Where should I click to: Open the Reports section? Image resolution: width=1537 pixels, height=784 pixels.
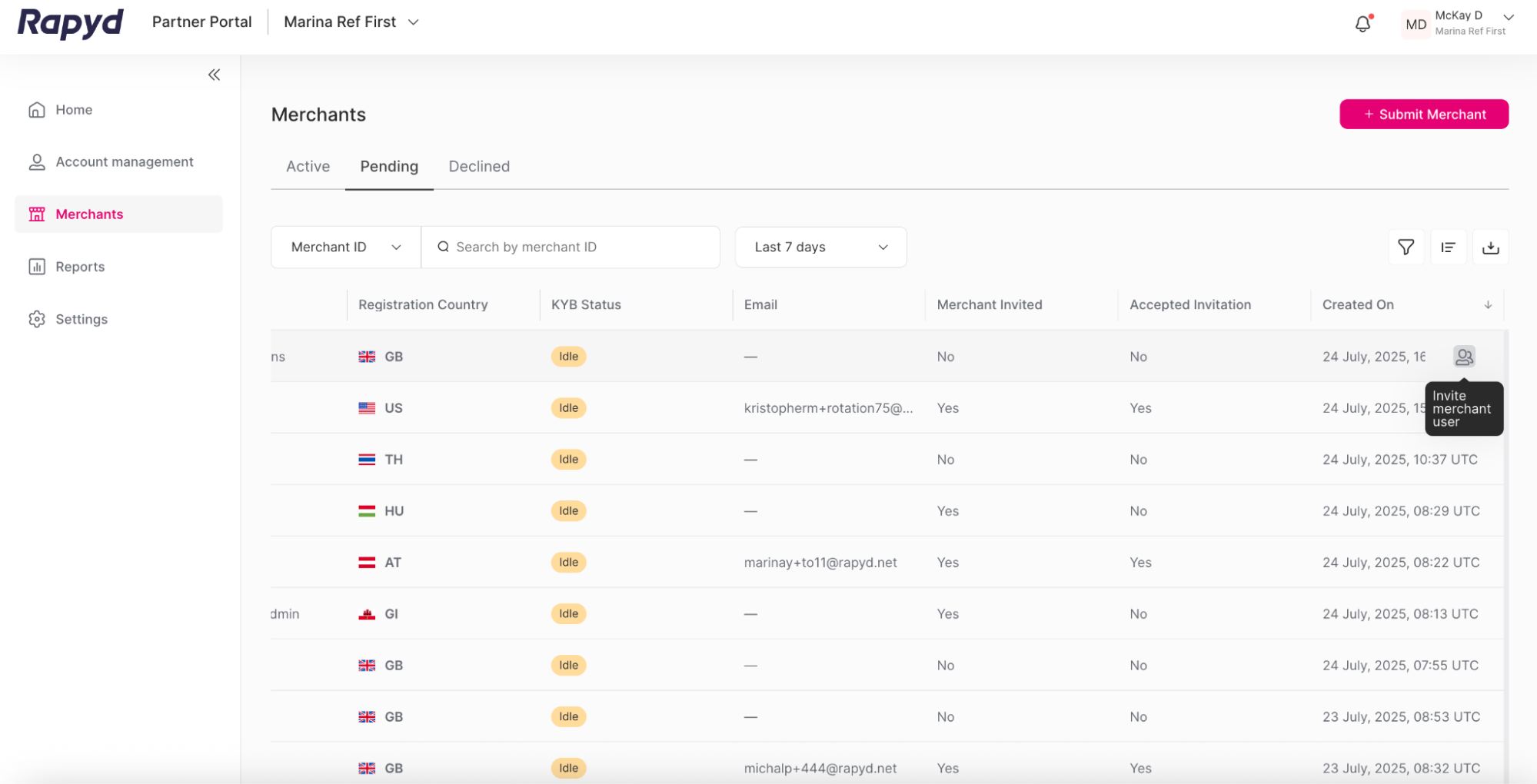[79, 266]
